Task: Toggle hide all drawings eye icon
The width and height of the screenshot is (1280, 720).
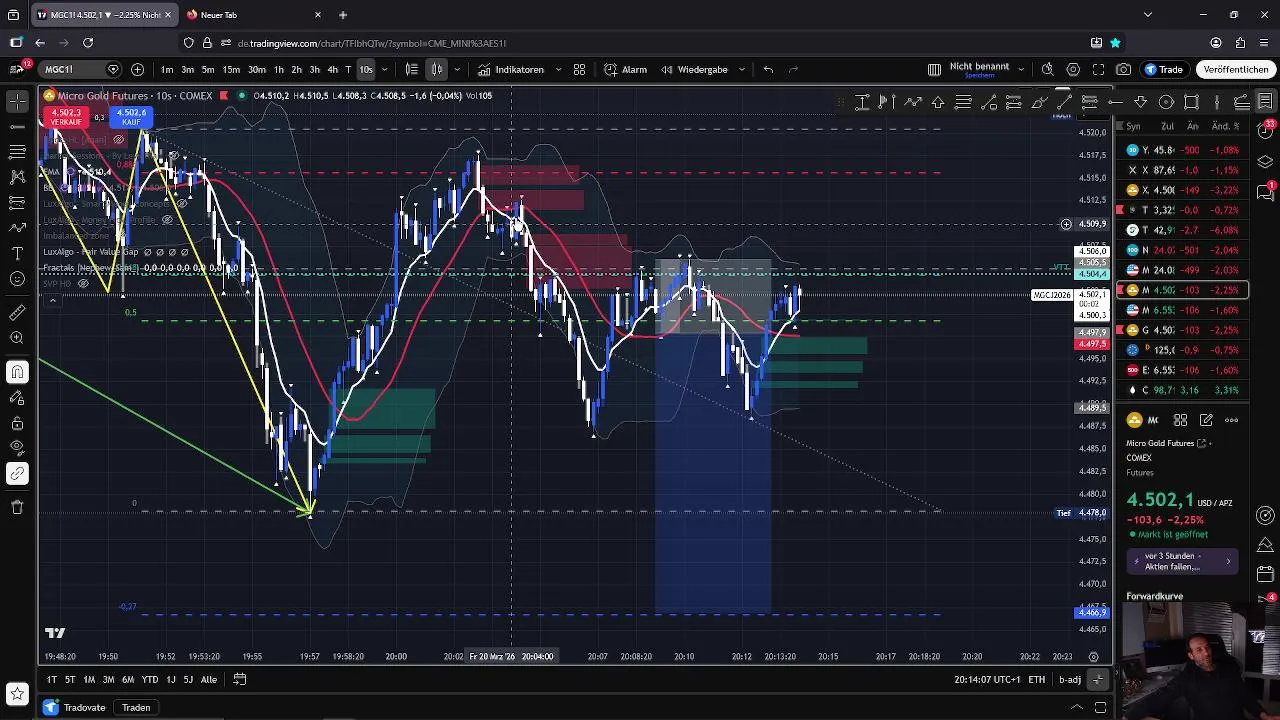Action: 17,447
